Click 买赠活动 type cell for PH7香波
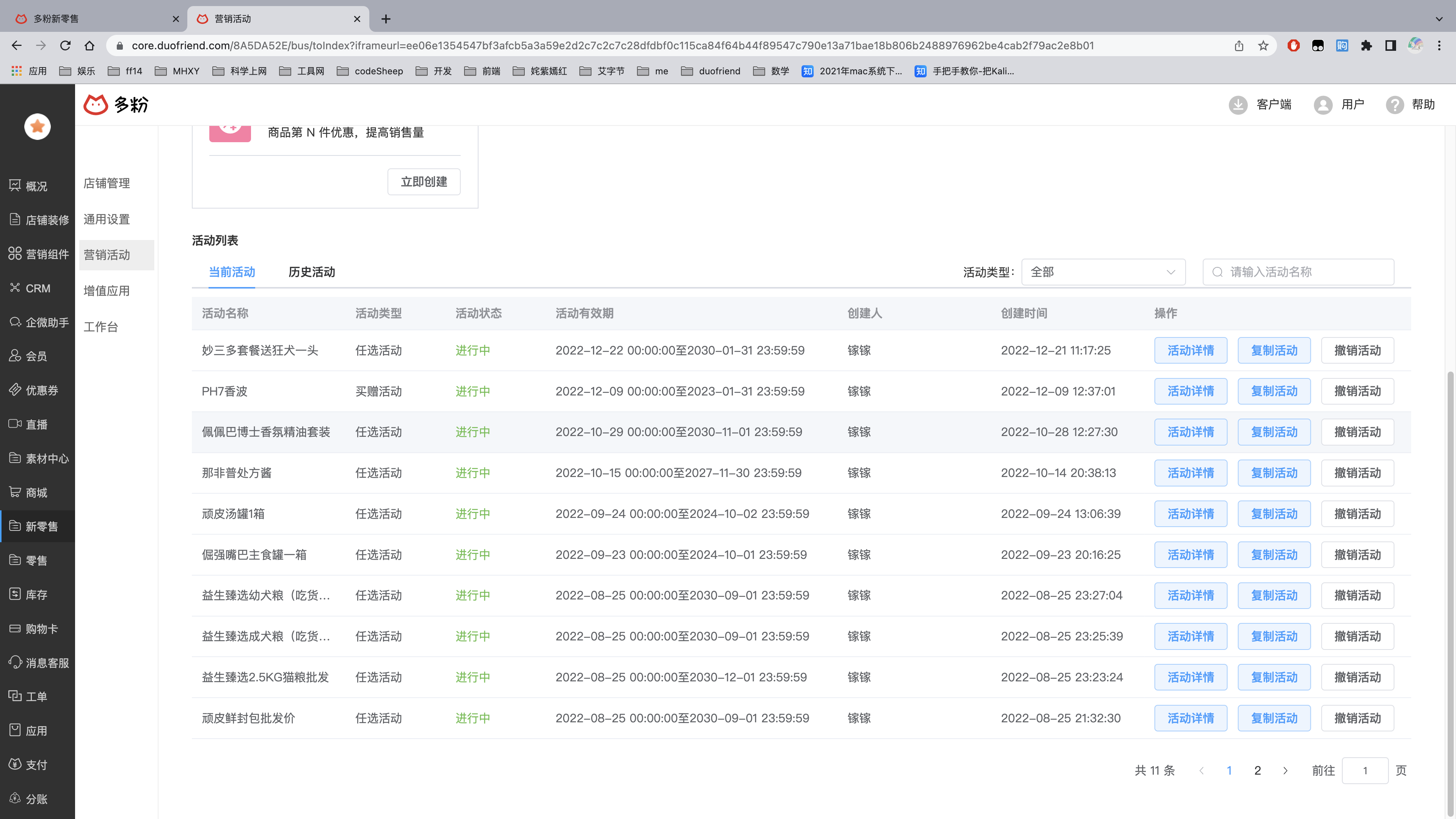The width and height of the screenshot is (1456, 819). coord(378,391)
